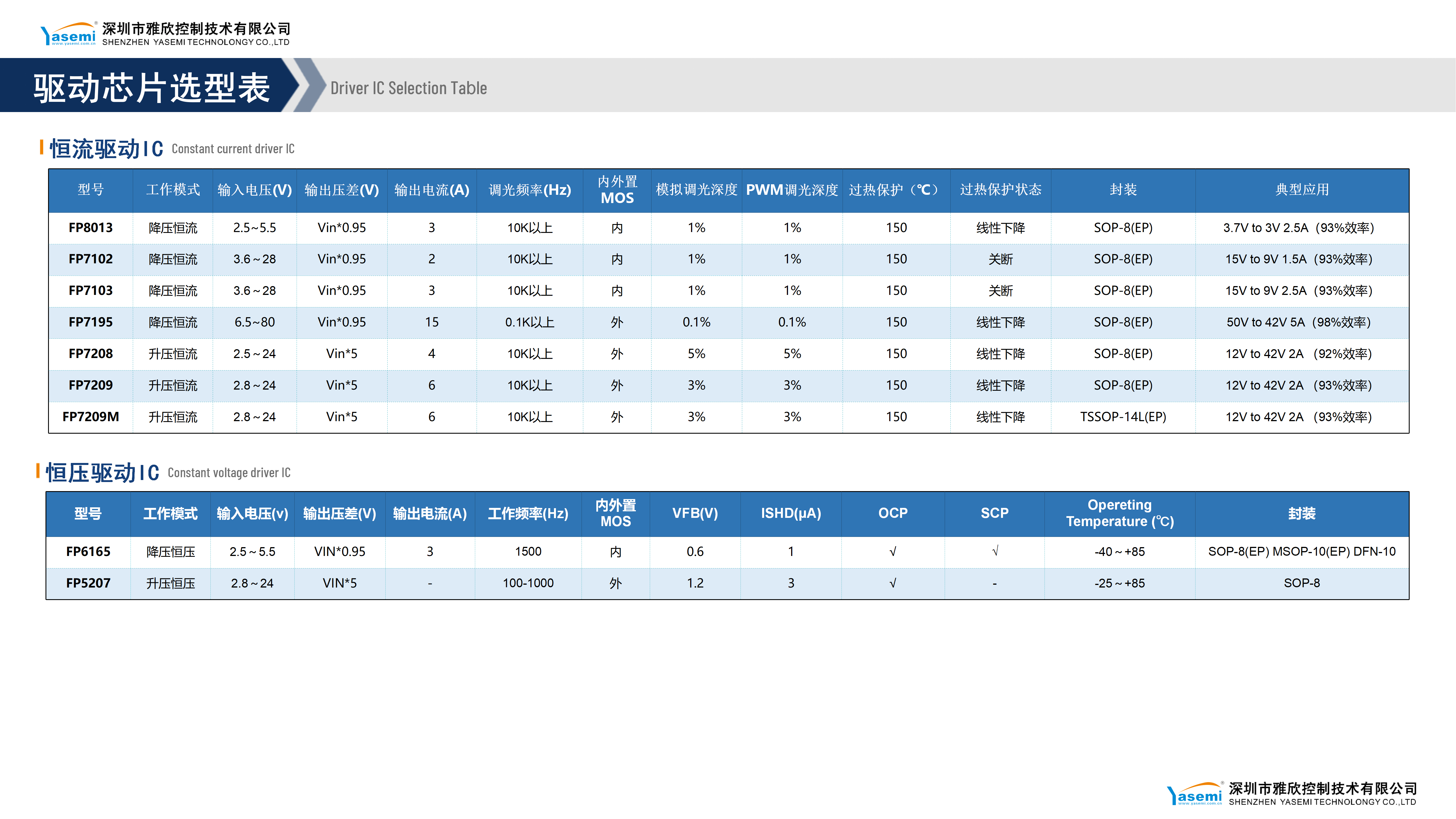Click the SCP checkmark in FP6165 row
The image size is (1456, 819).
tap(995, 551)
